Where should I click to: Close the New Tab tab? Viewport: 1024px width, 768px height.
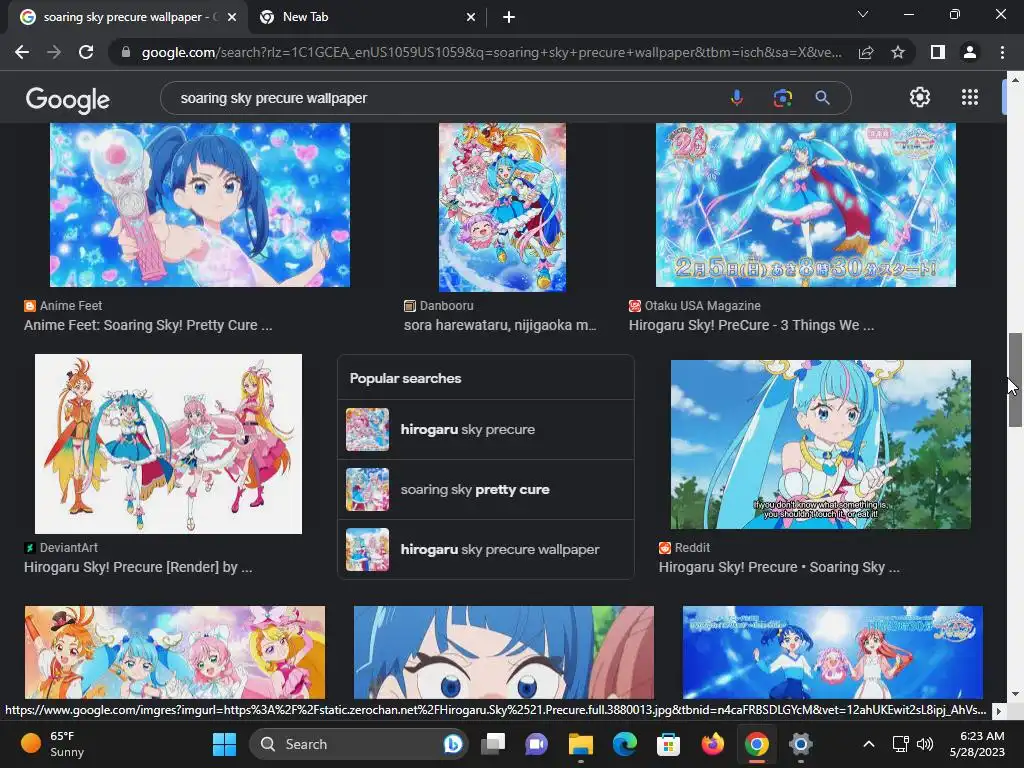click(471, 17)
